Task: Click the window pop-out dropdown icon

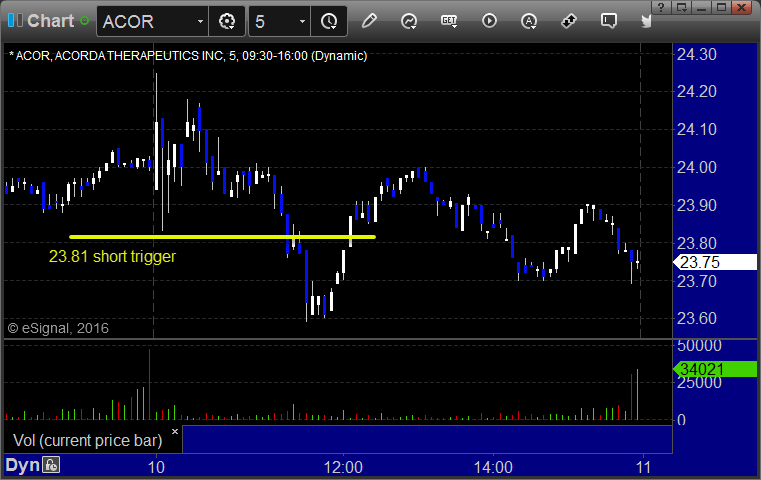Action: point(682,7)
